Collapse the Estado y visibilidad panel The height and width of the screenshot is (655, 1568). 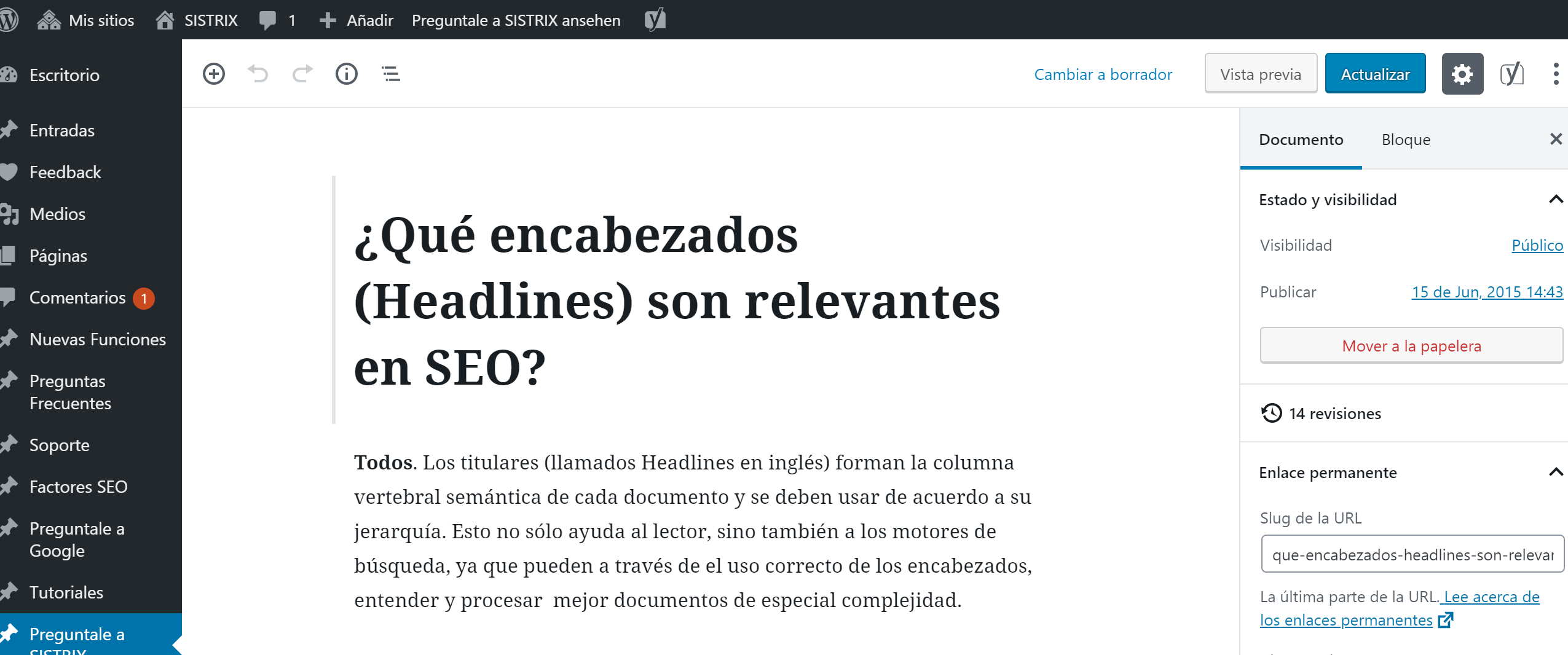pyautogui.click(x=1555, y=199)
